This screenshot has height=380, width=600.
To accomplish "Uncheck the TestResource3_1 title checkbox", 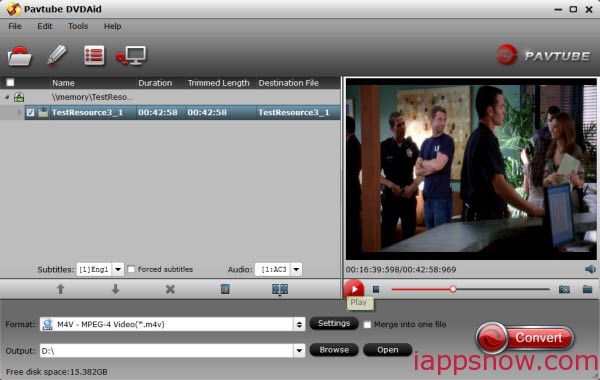I will (31, 113).
